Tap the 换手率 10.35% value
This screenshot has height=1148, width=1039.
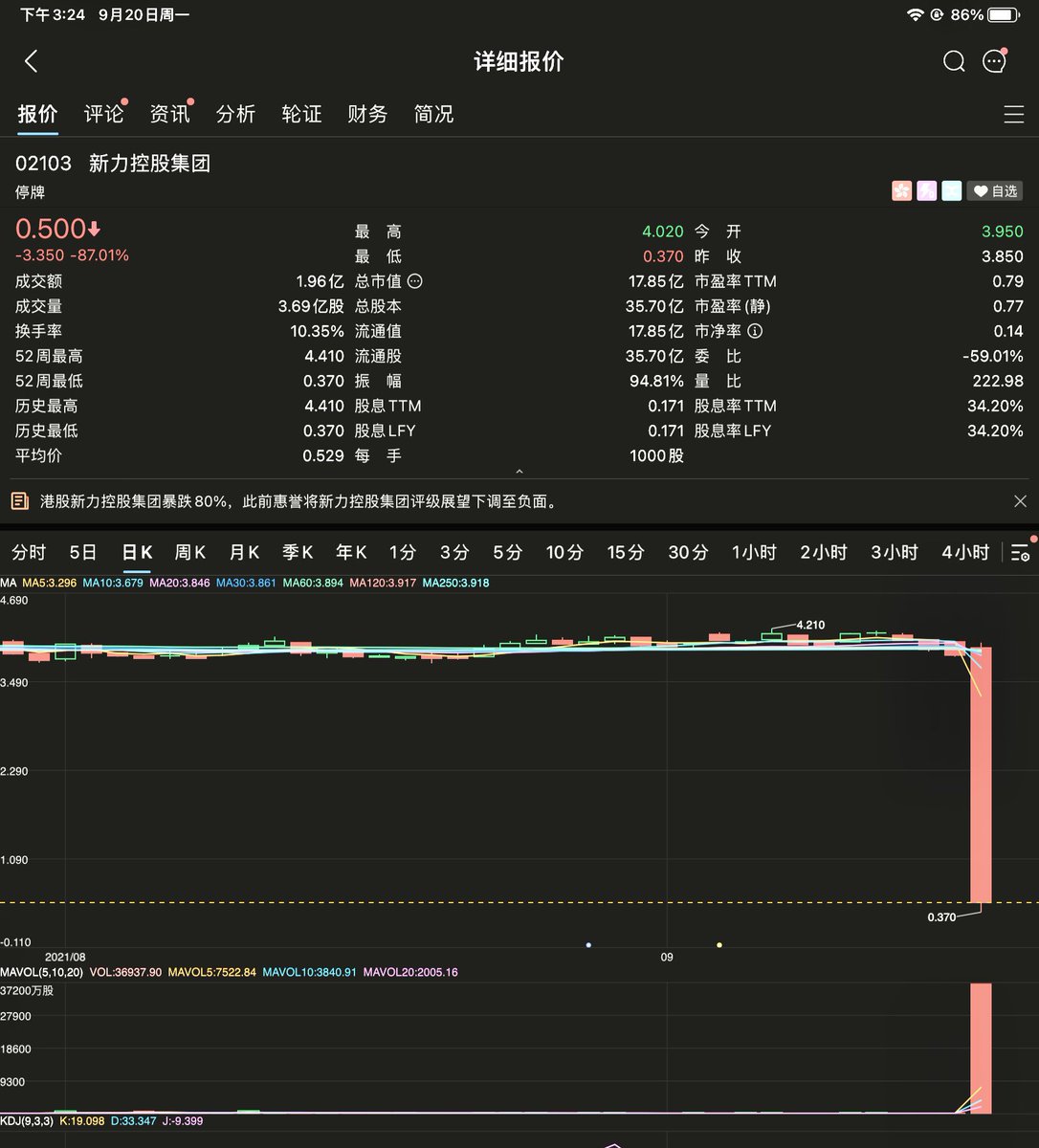pyautogui.click(x=317, y=331)
